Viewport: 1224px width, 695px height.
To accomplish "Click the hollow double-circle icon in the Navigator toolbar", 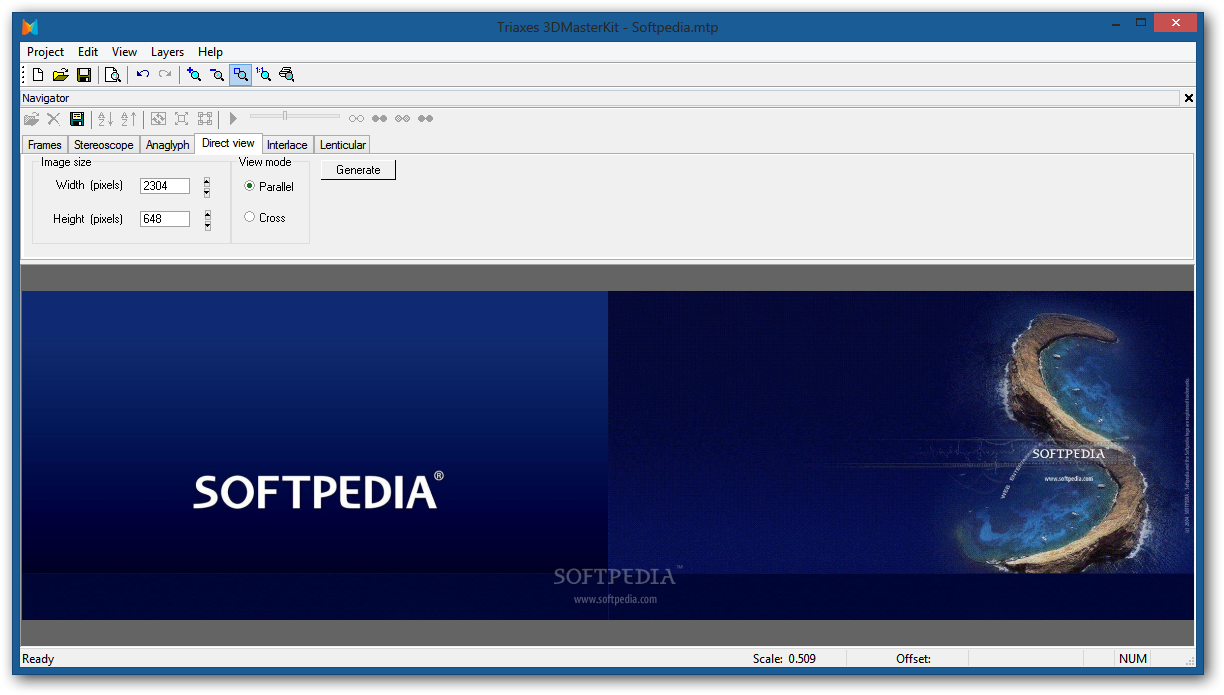I will click(x=356, y=119).
